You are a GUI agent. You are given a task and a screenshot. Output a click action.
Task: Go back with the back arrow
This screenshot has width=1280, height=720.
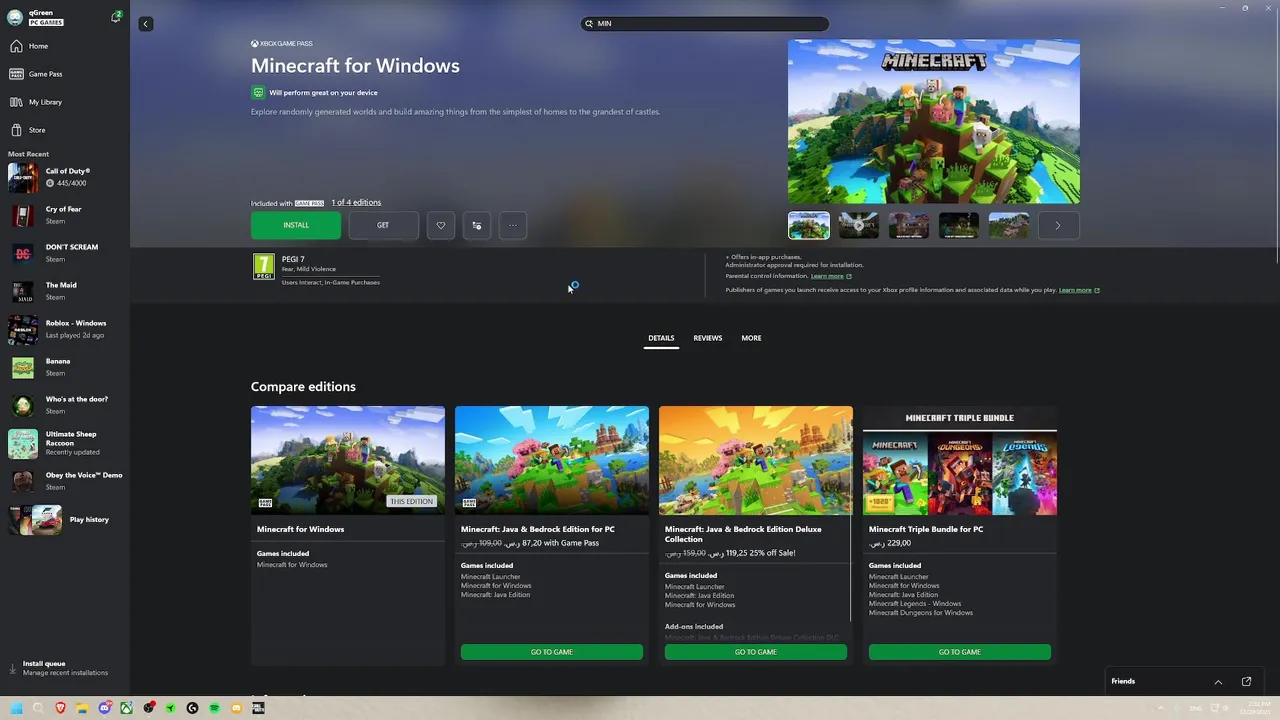(x=146, y=23)
